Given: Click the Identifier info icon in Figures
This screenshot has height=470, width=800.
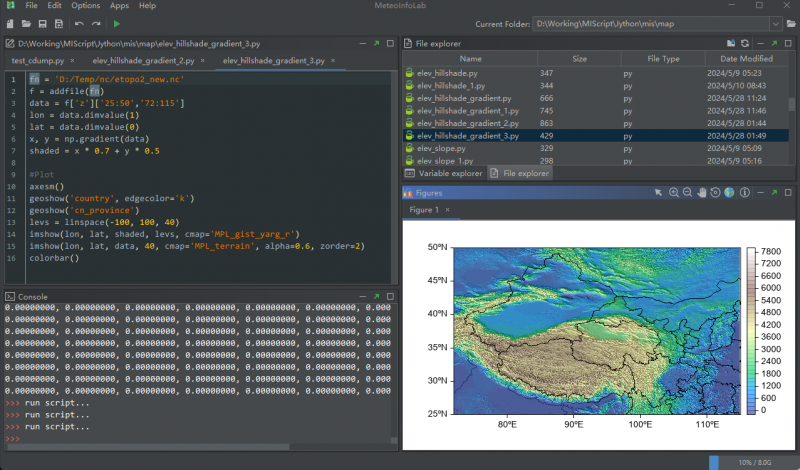Looking at the screenshot, I should point(744,192).
